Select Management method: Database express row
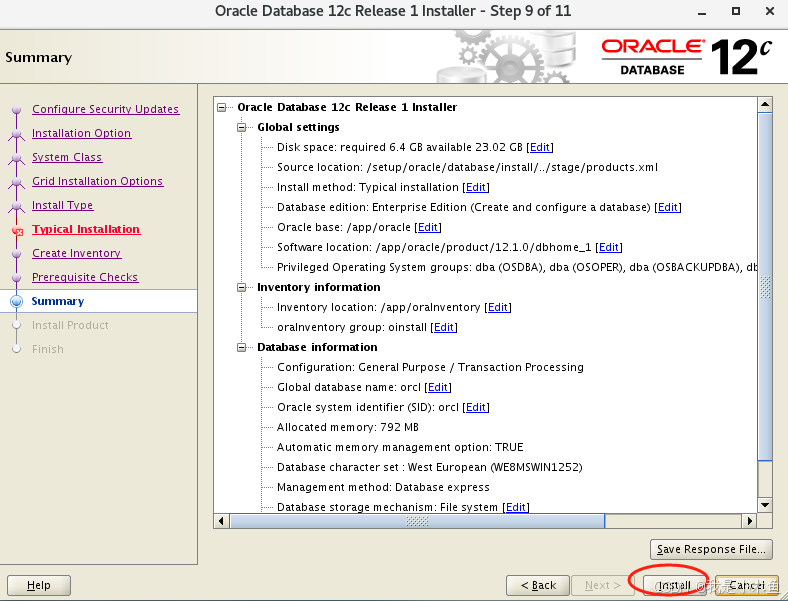 [x=383, y=487]
